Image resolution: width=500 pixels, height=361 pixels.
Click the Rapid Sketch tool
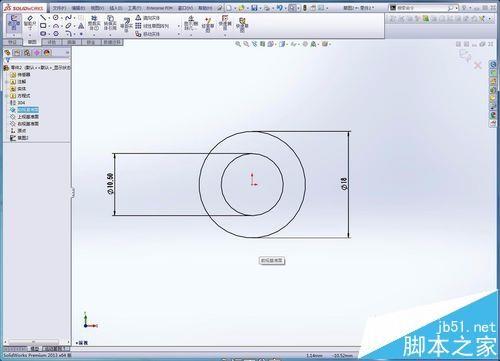242,24
